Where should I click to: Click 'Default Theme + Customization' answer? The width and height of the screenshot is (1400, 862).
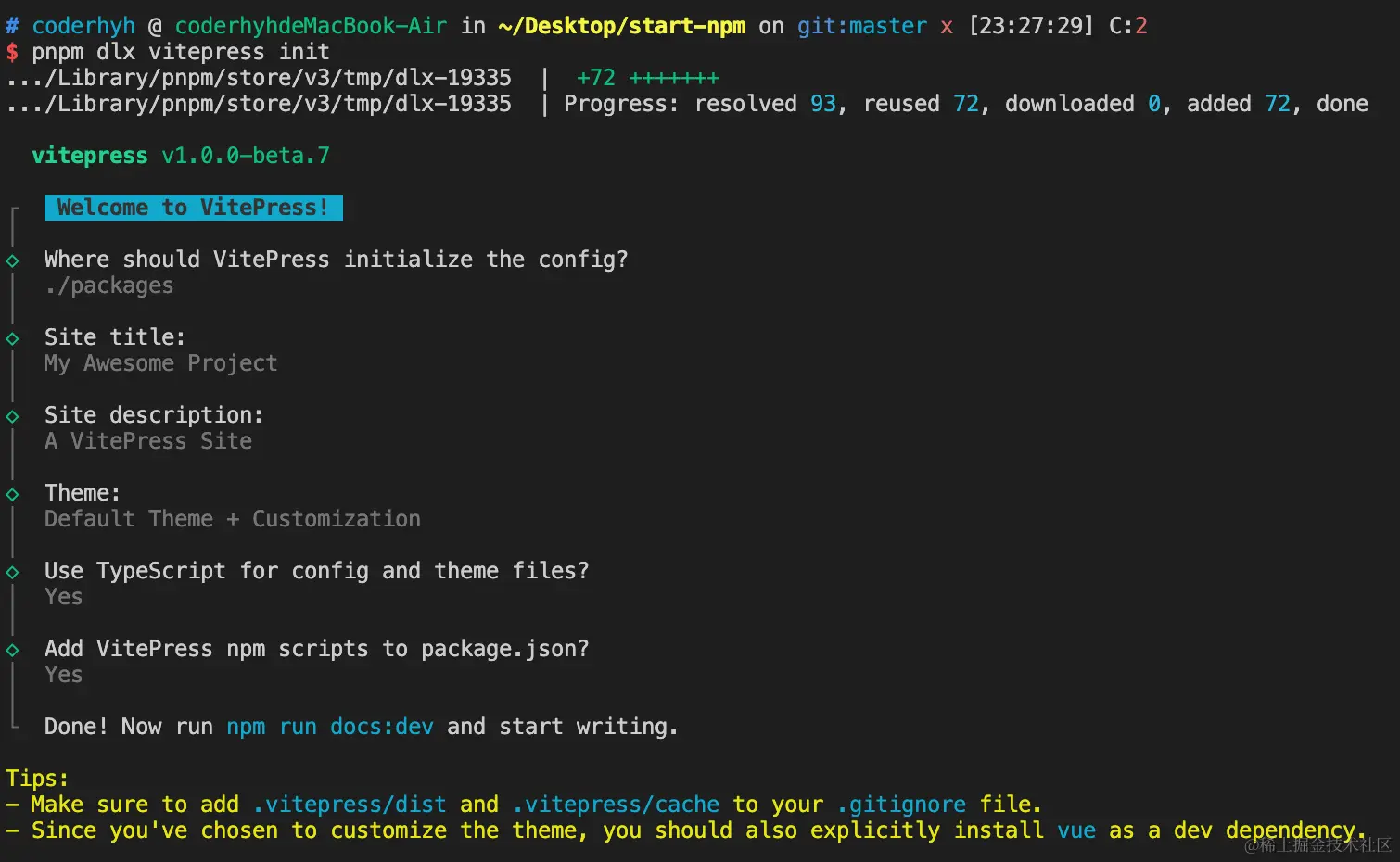click(x=233, y=519)
